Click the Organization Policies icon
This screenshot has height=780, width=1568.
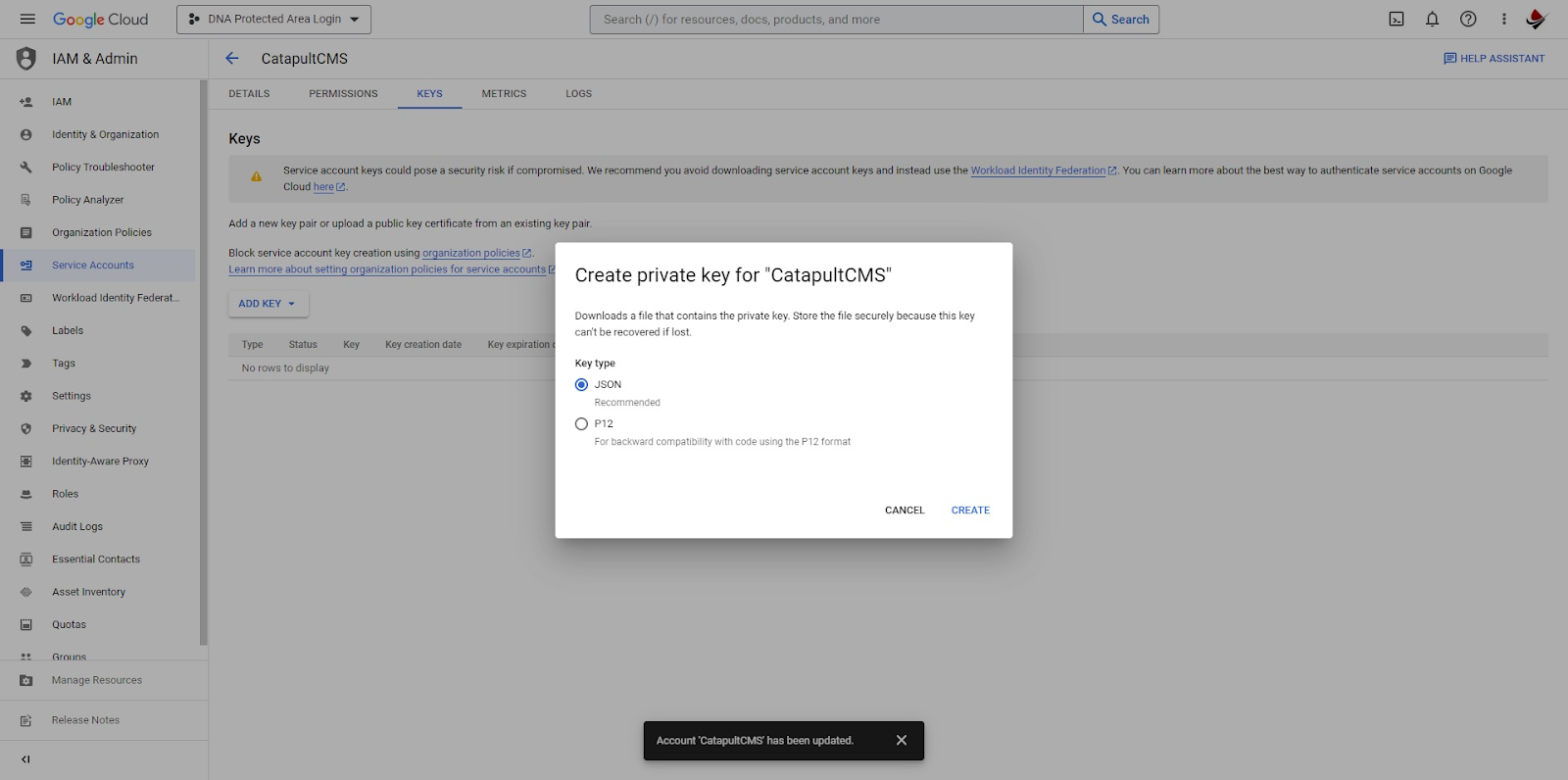click(x=26, y=232)
